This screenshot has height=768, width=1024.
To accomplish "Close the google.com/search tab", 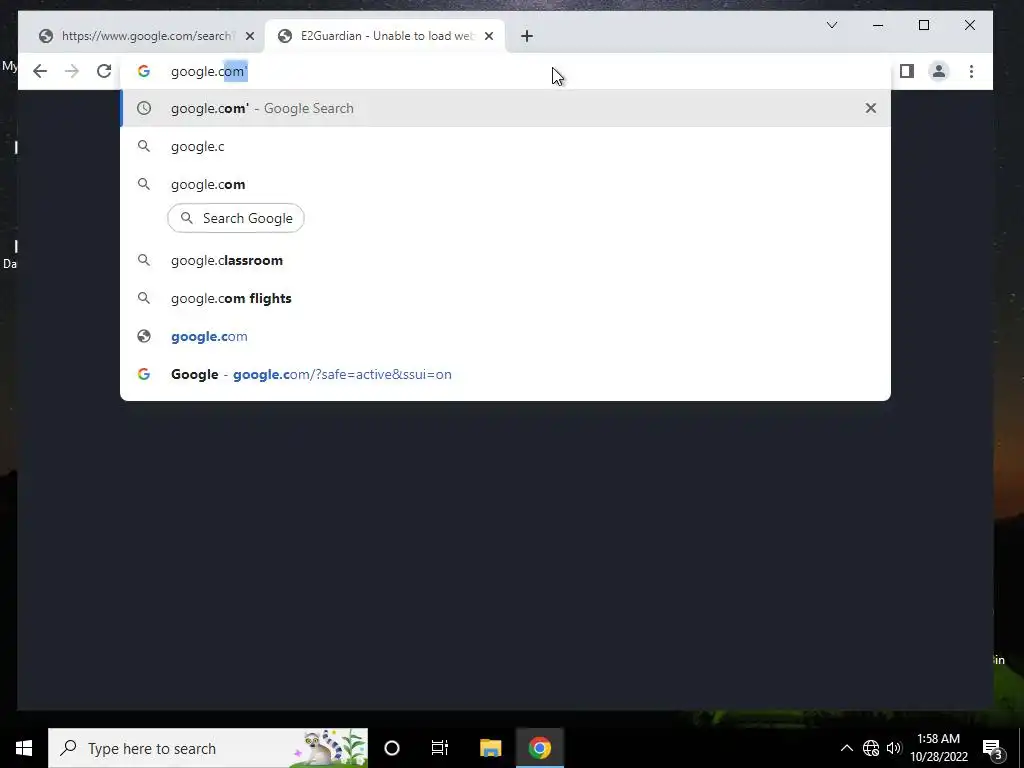I will click(249, 36).
